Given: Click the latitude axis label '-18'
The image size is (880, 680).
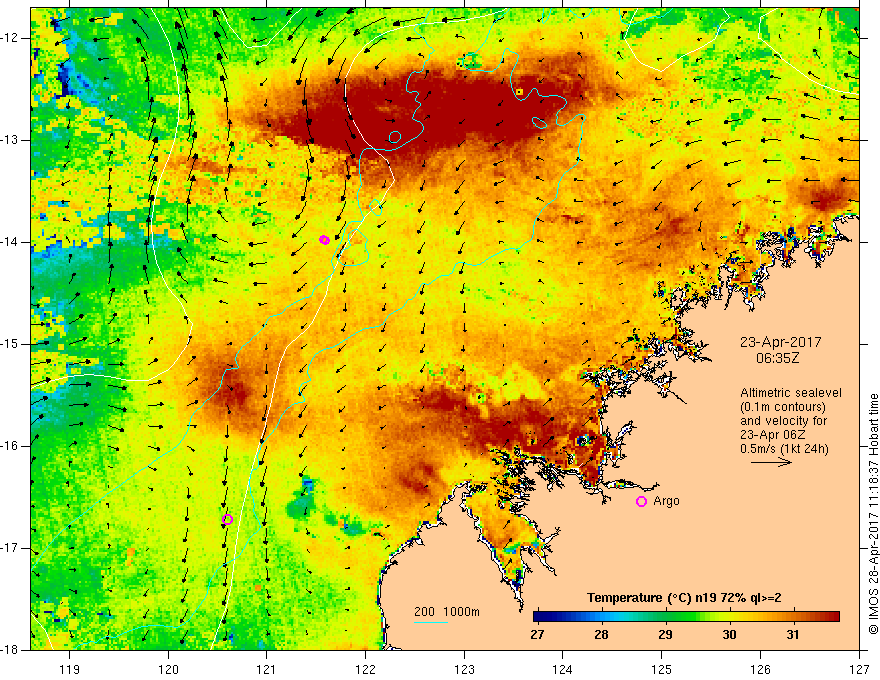Looking at the screenshot, I should (x=10, y=650).
